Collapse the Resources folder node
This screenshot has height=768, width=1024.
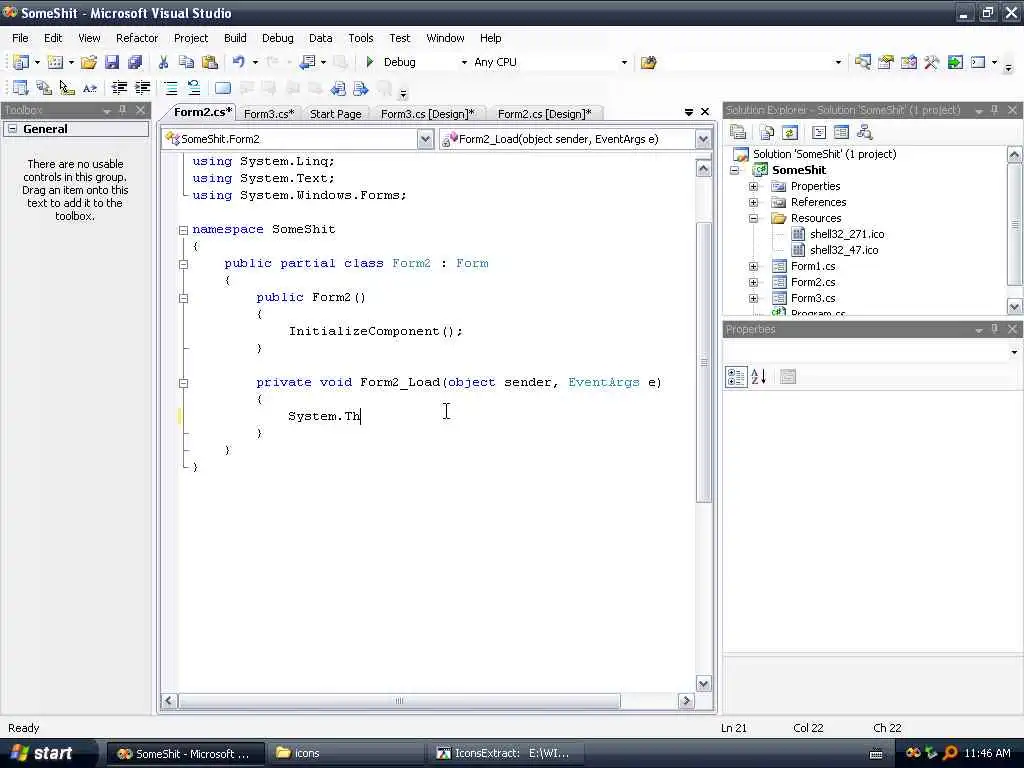click(753, 218)
